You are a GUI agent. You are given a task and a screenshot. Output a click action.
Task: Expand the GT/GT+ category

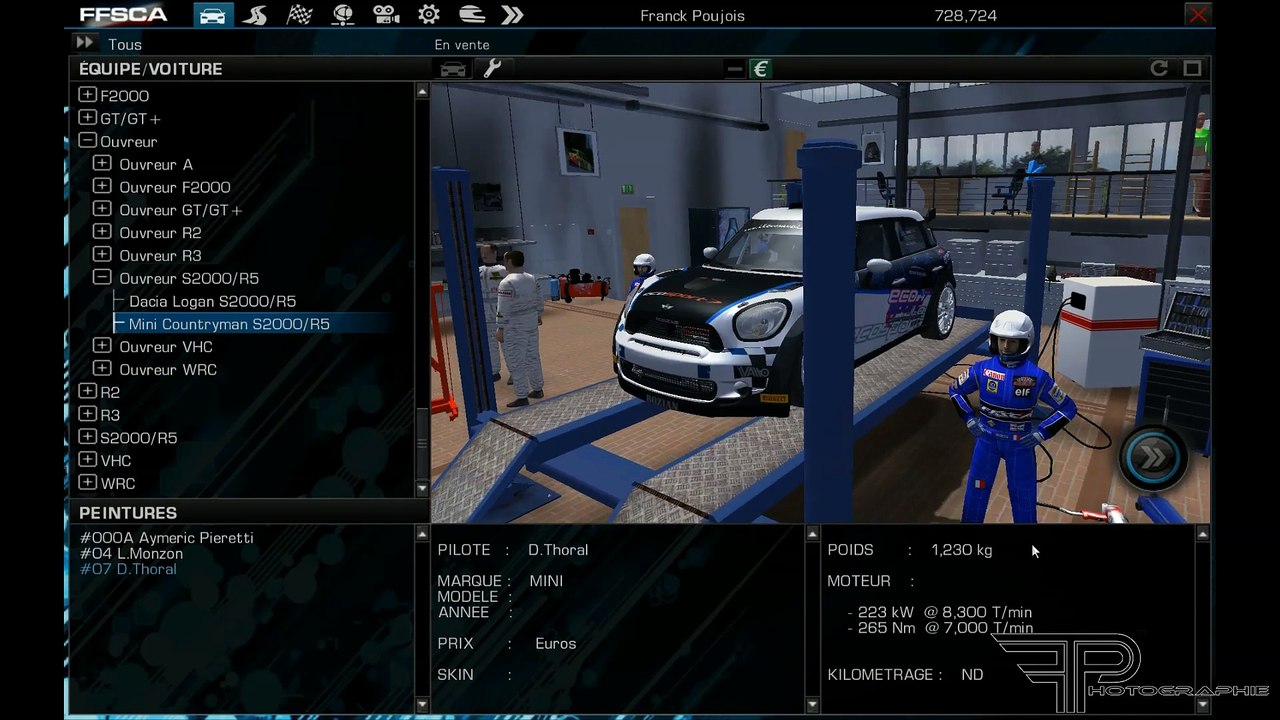[x=88, y=118]
